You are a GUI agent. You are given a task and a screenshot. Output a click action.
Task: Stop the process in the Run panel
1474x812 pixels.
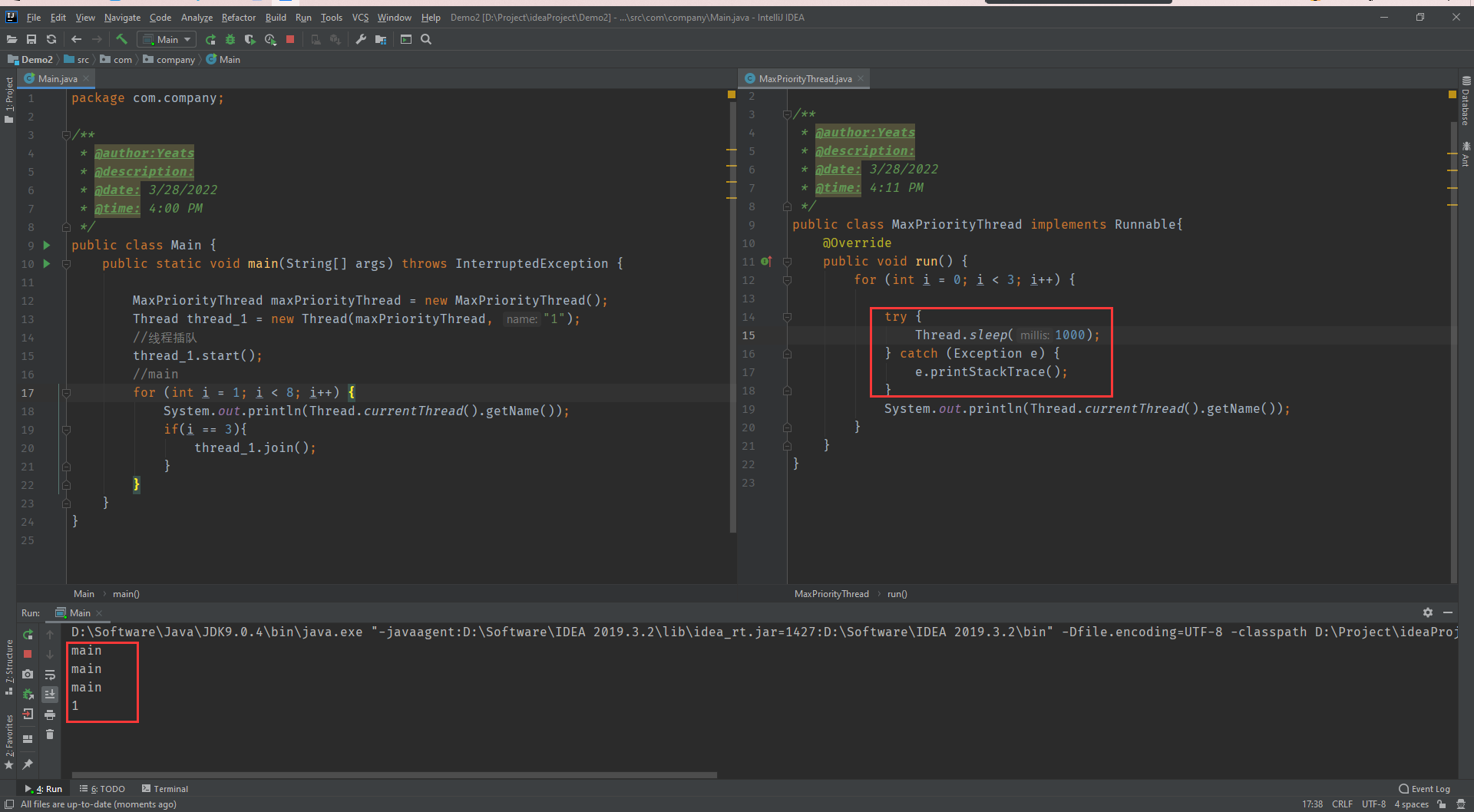pos(28,654)
